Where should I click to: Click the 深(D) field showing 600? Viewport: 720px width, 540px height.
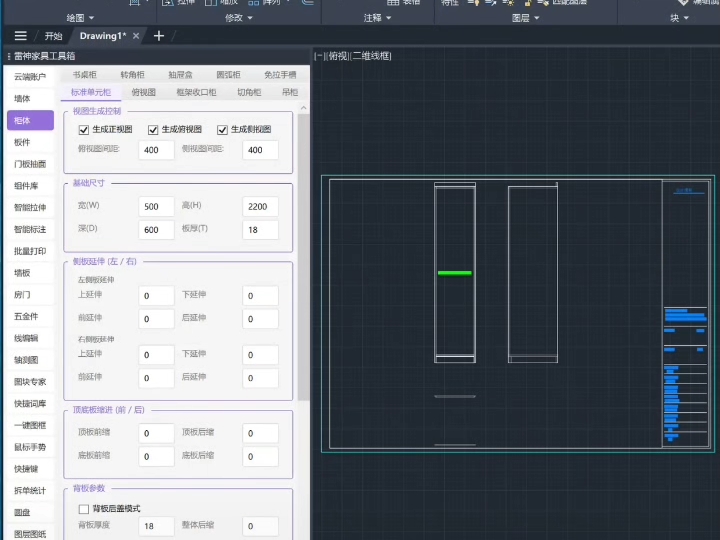[156, 230]
